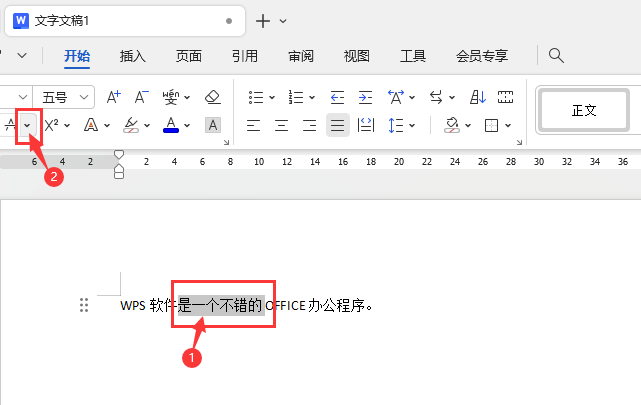Screen dimensions: 641x405
Task: Expand the strikethrough dropdown arrow
Action: click(27, 125)
